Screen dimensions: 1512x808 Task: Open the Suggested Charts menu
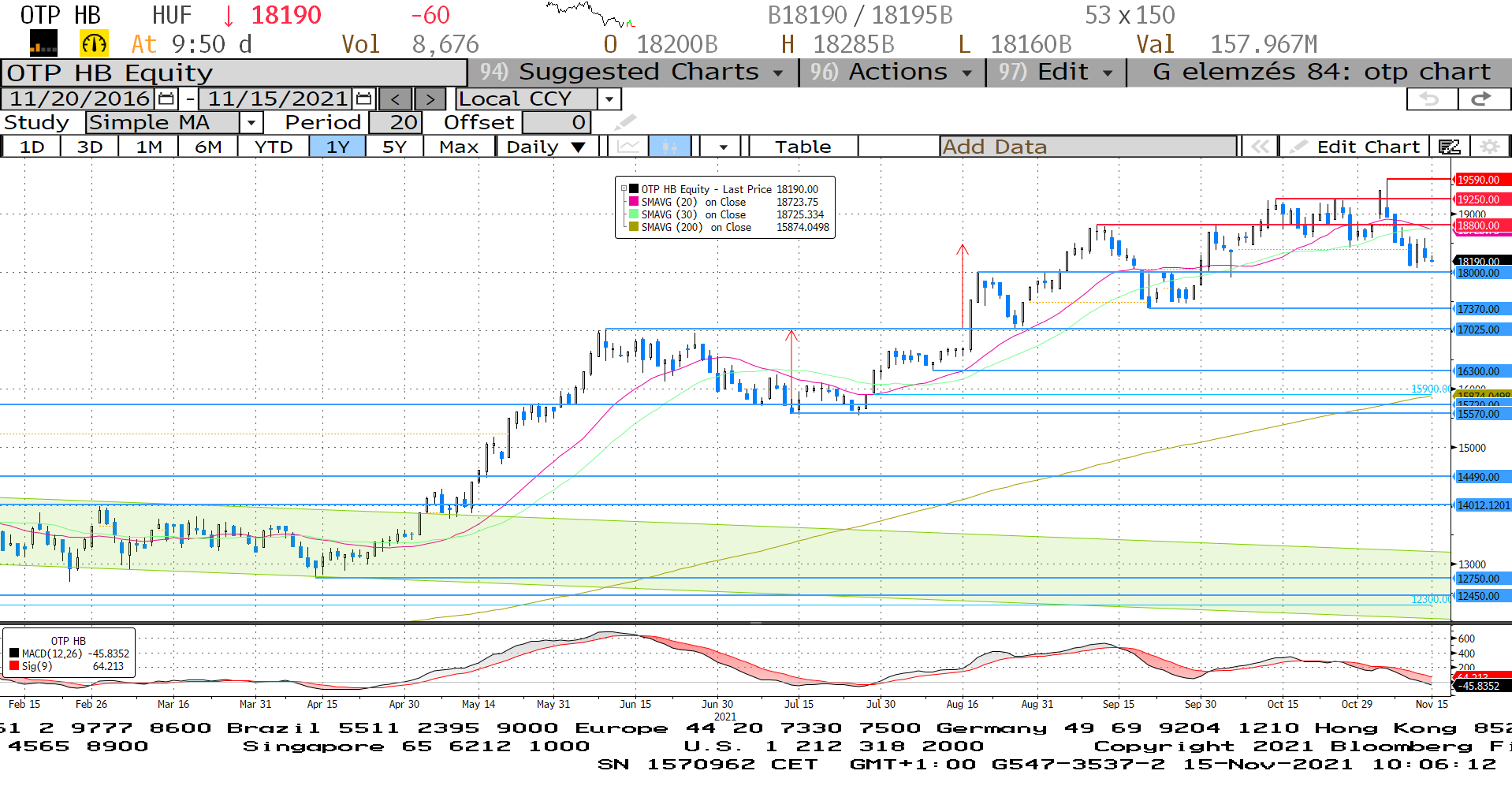(x=633, y=72)
